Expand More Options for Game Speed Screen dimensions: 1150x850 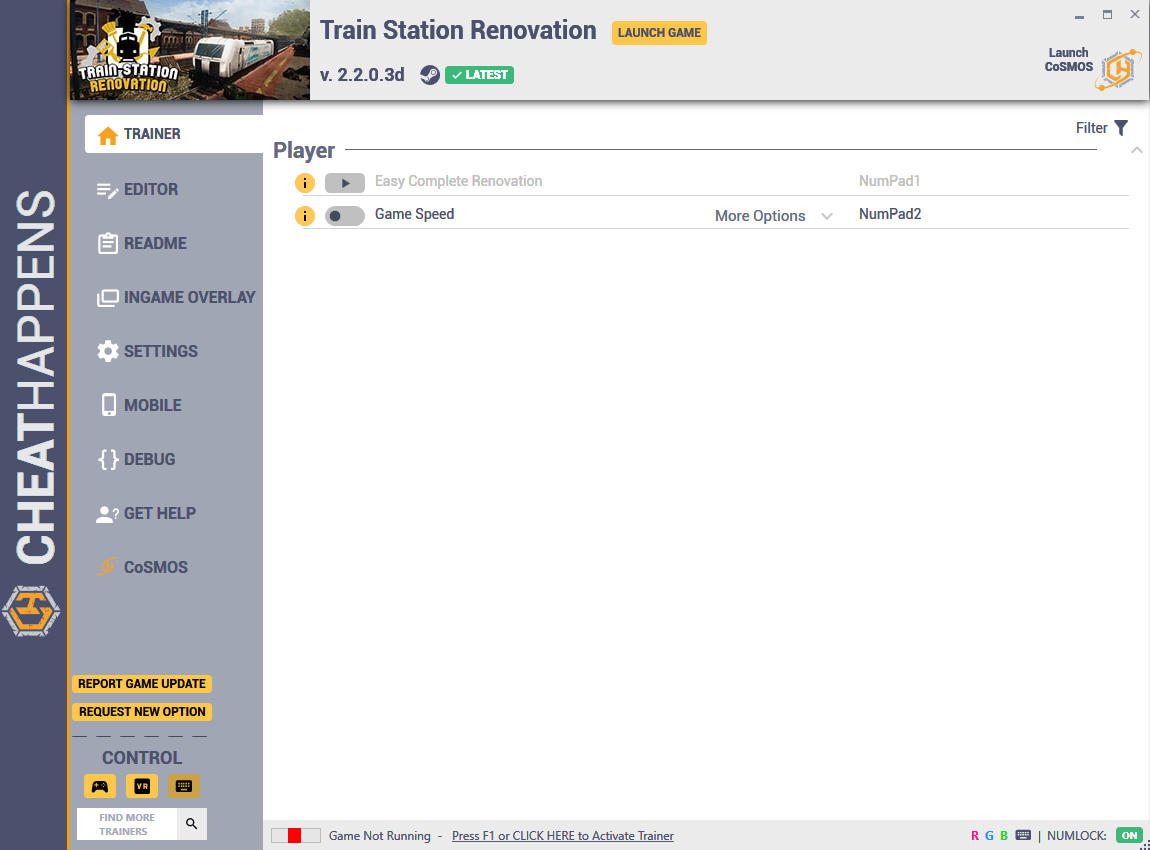coord(774,216)
